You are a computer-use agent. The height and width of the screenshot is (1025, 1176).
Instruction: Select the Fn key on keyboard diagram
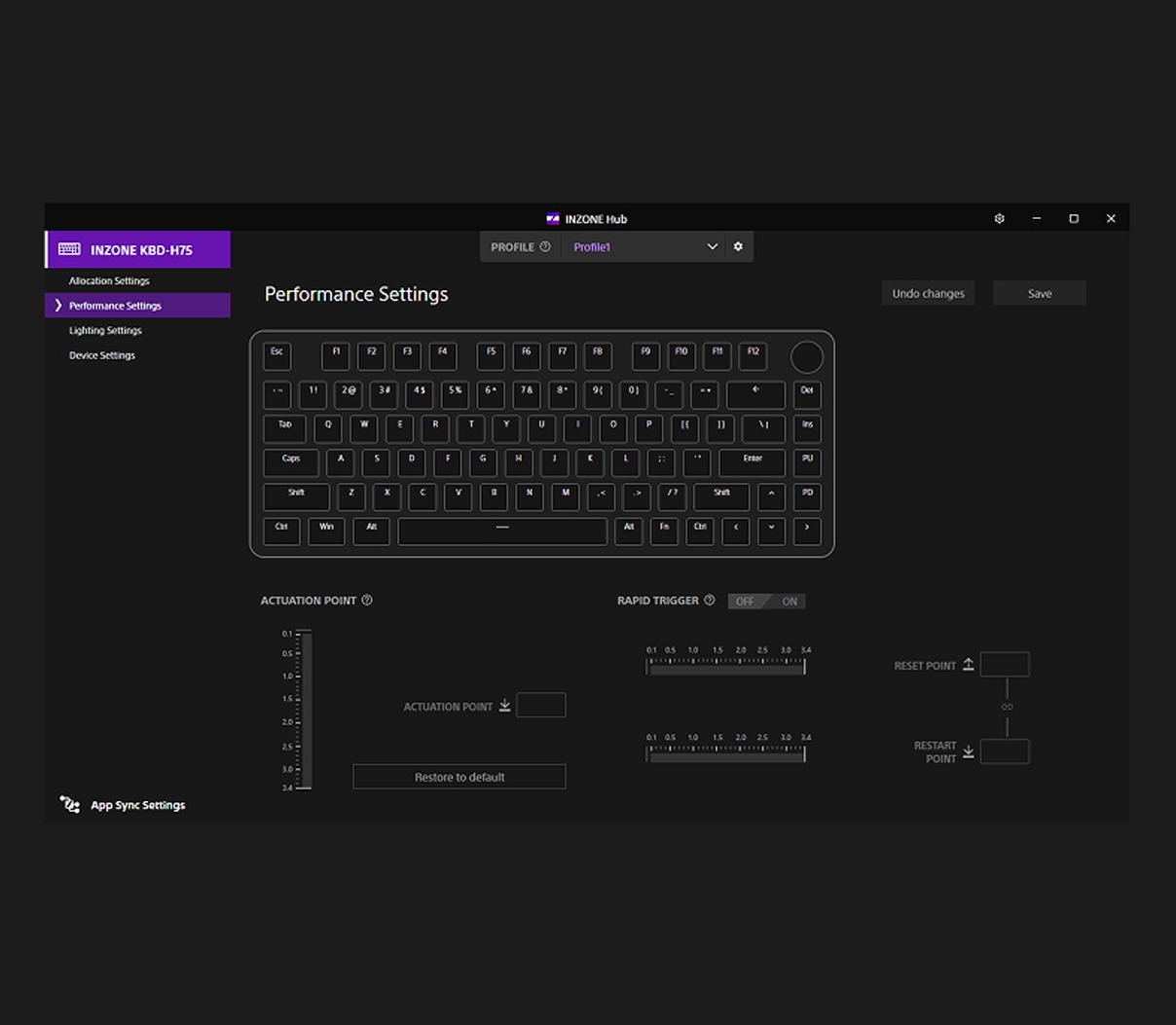click(x=664, y=531)
